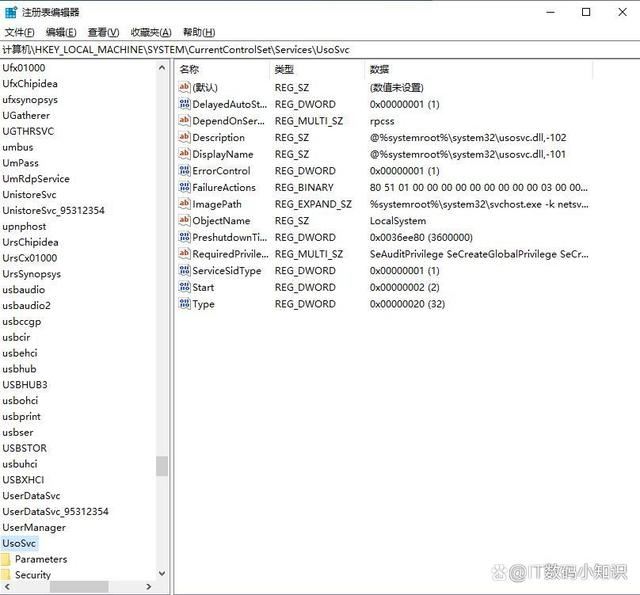Select the UGTHRSVC key
This screenshot has width=640, height=595.
point(28,131)
